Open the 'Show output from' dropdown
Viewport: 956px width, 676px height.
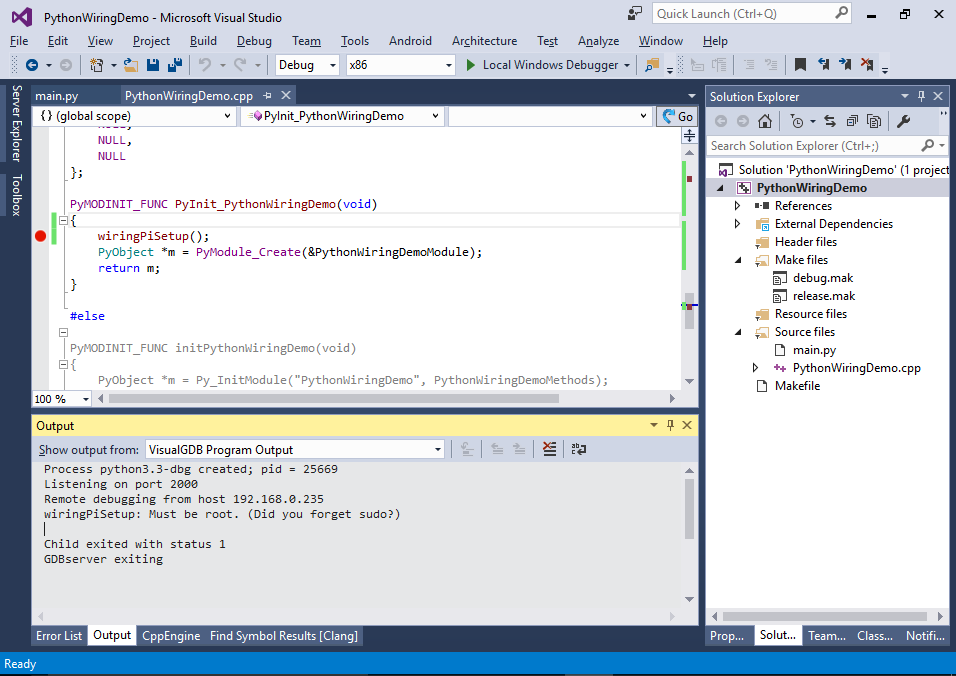295,450
